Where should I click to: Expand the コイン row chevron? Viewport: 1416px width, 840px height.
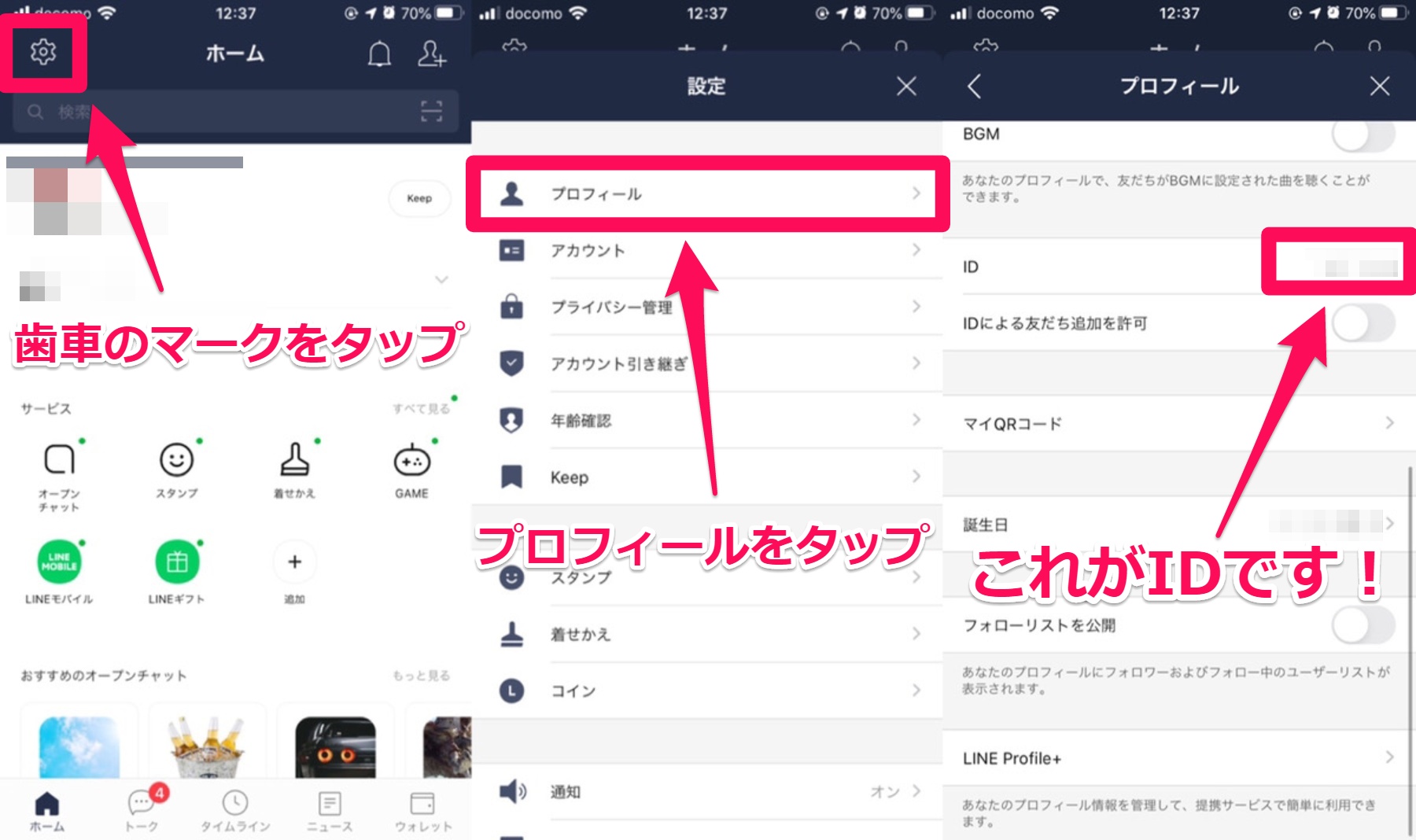pos(916,690)
